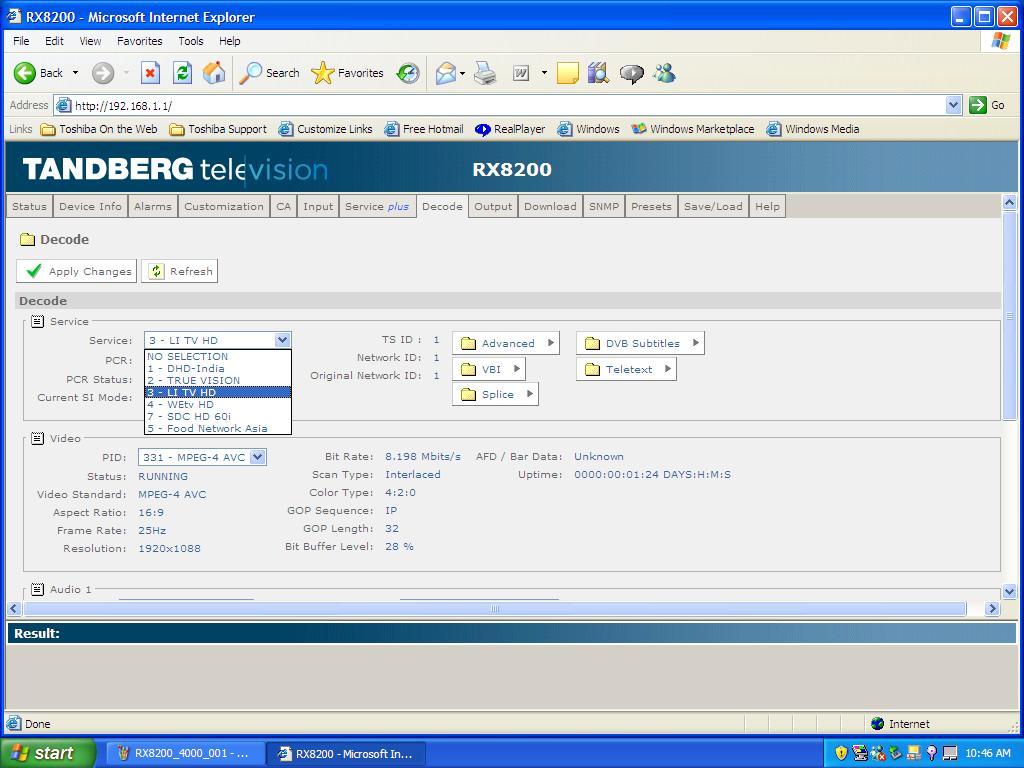Switch to the Alarms tab
Image resolution: width=1024 pixels, height=768 pixels.
click(x=153, y=206)
